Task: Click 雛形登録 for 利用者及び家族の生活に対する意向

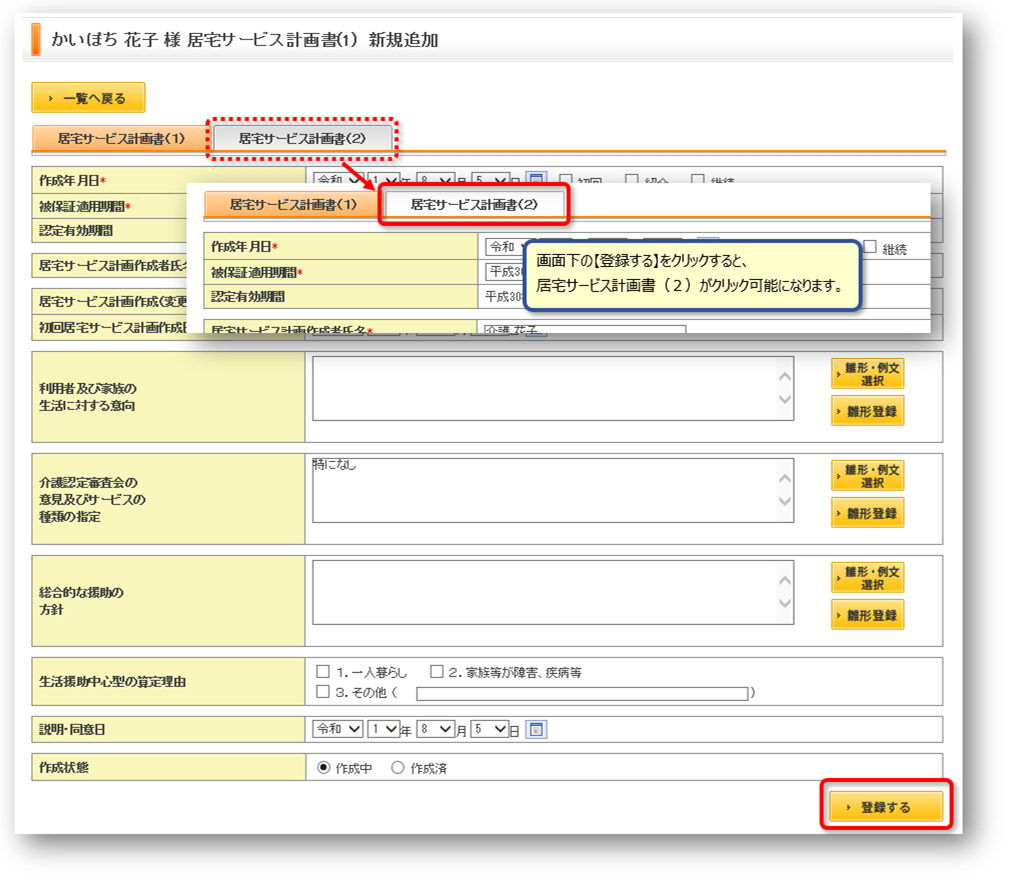Action: (x=867, y=411)
